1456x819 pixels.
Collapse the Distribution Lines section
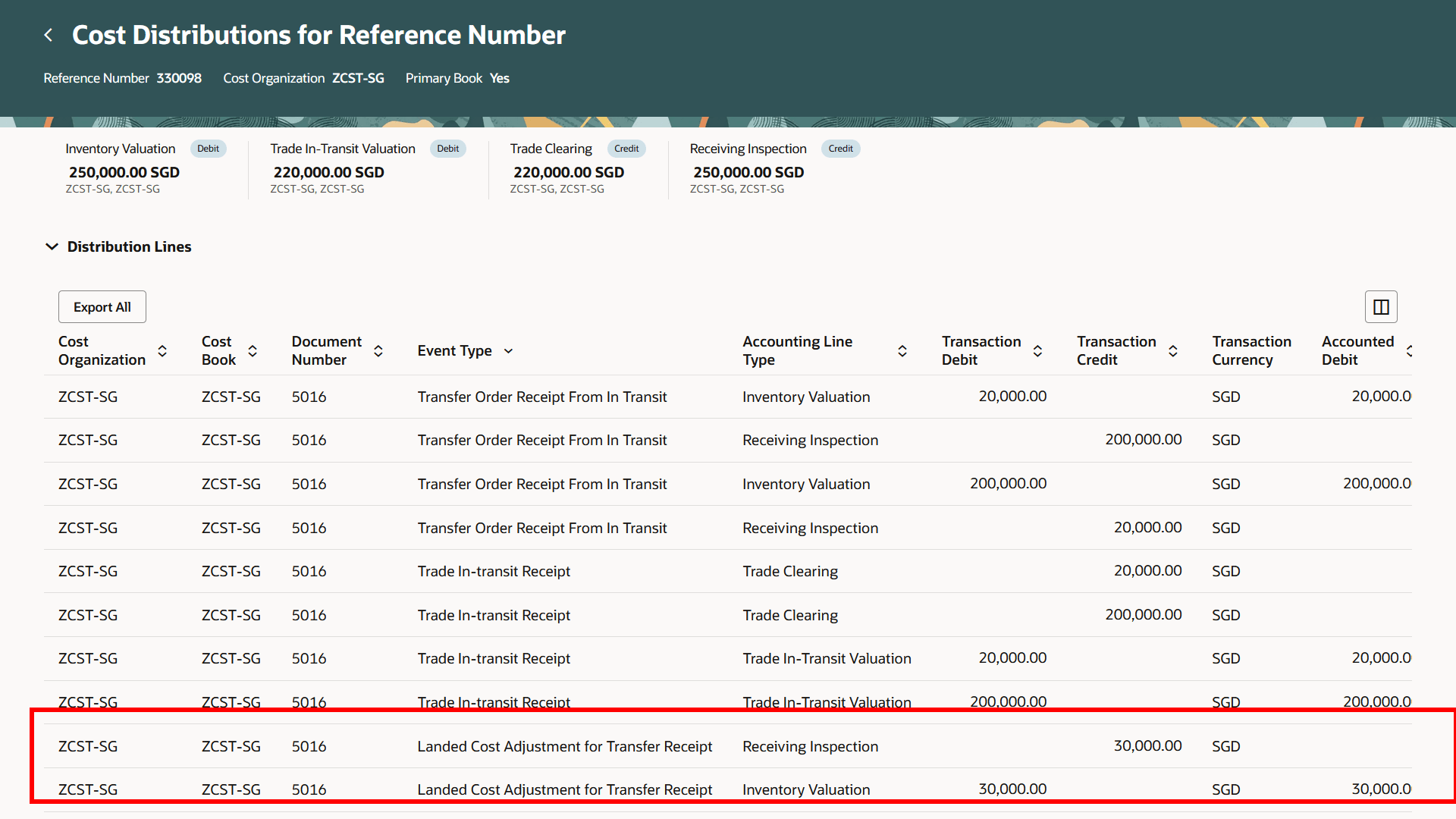(x=52, y=246)
